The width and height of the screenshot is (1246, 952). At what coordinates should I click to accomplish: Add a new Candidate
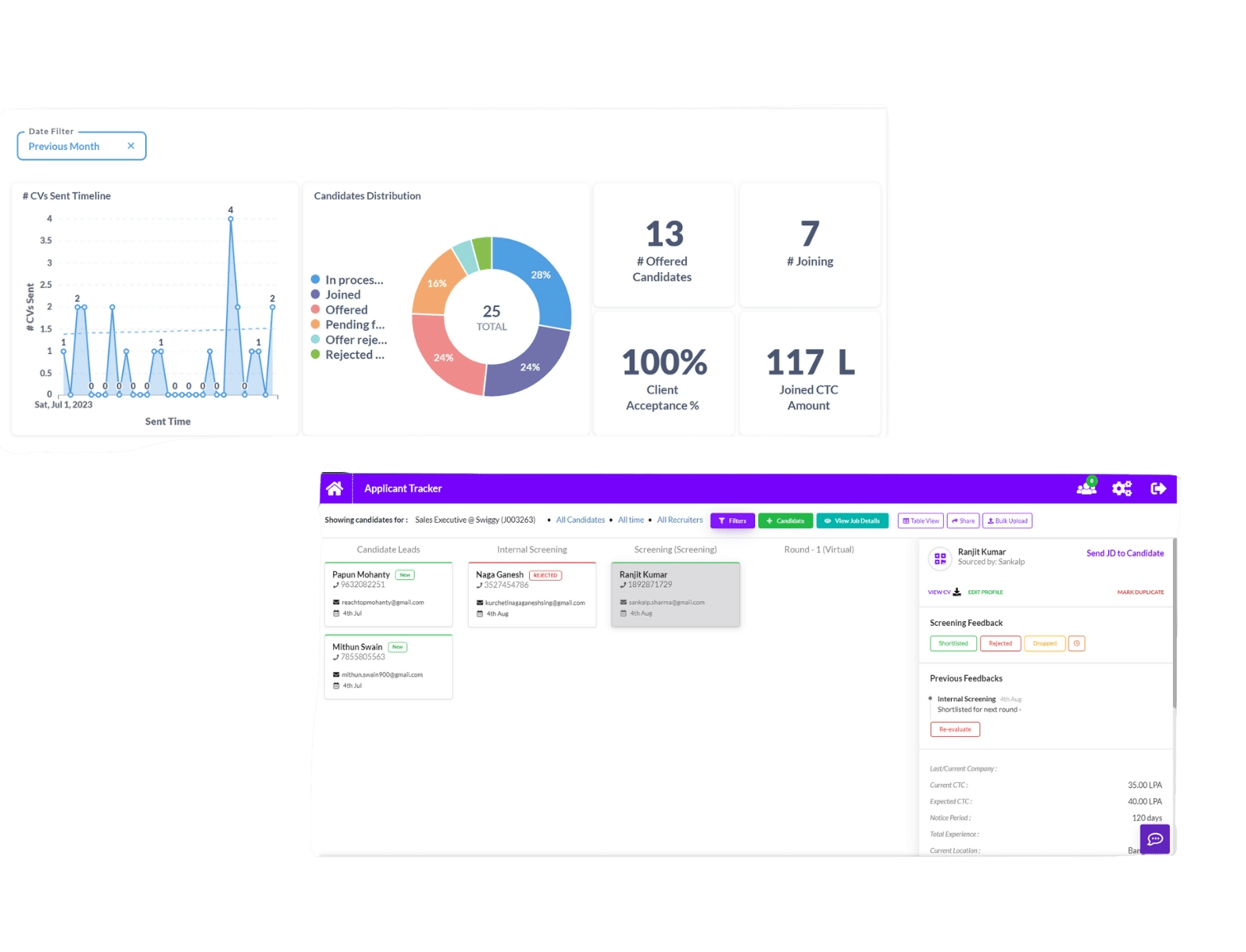click(x=785, y=521)
